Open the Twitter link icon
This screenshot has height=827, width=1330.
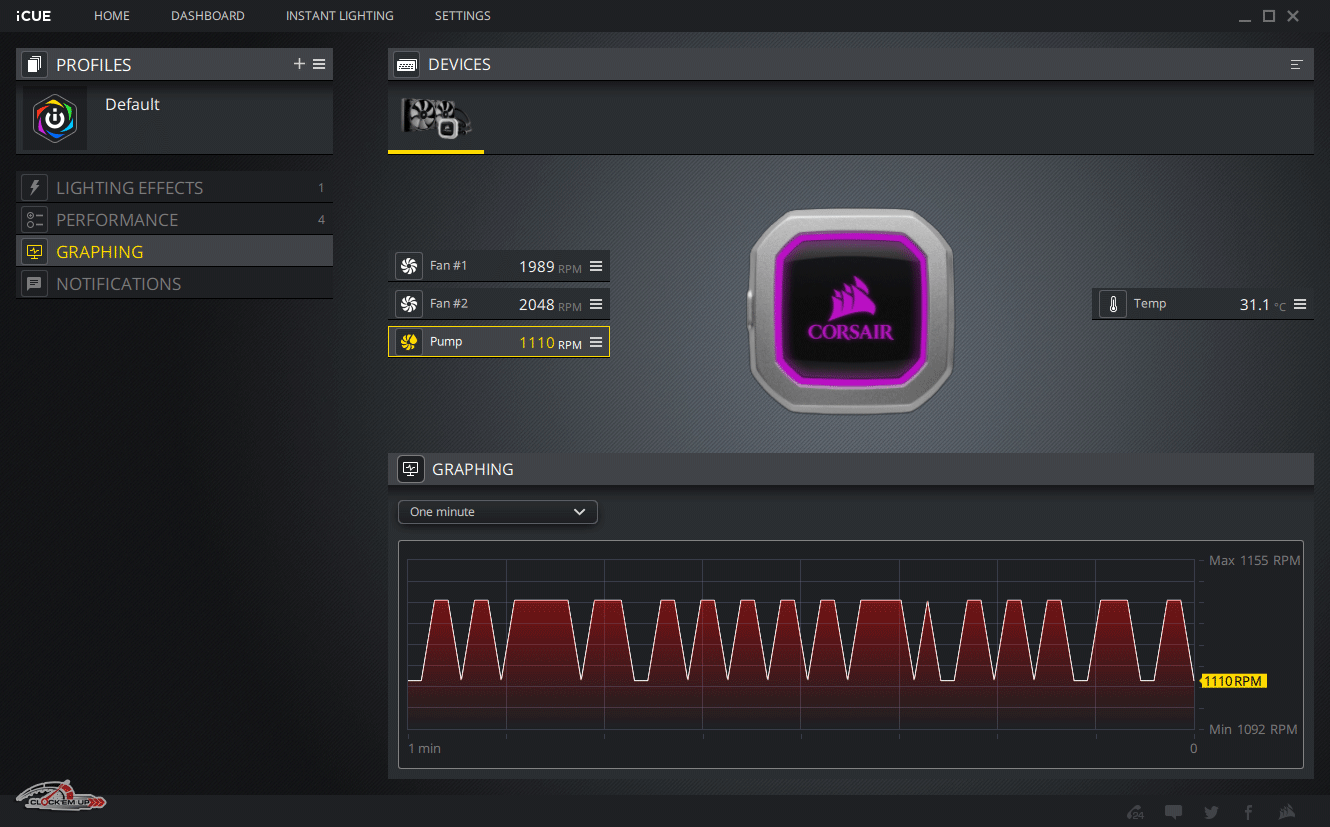click(x=1211, y=812)
